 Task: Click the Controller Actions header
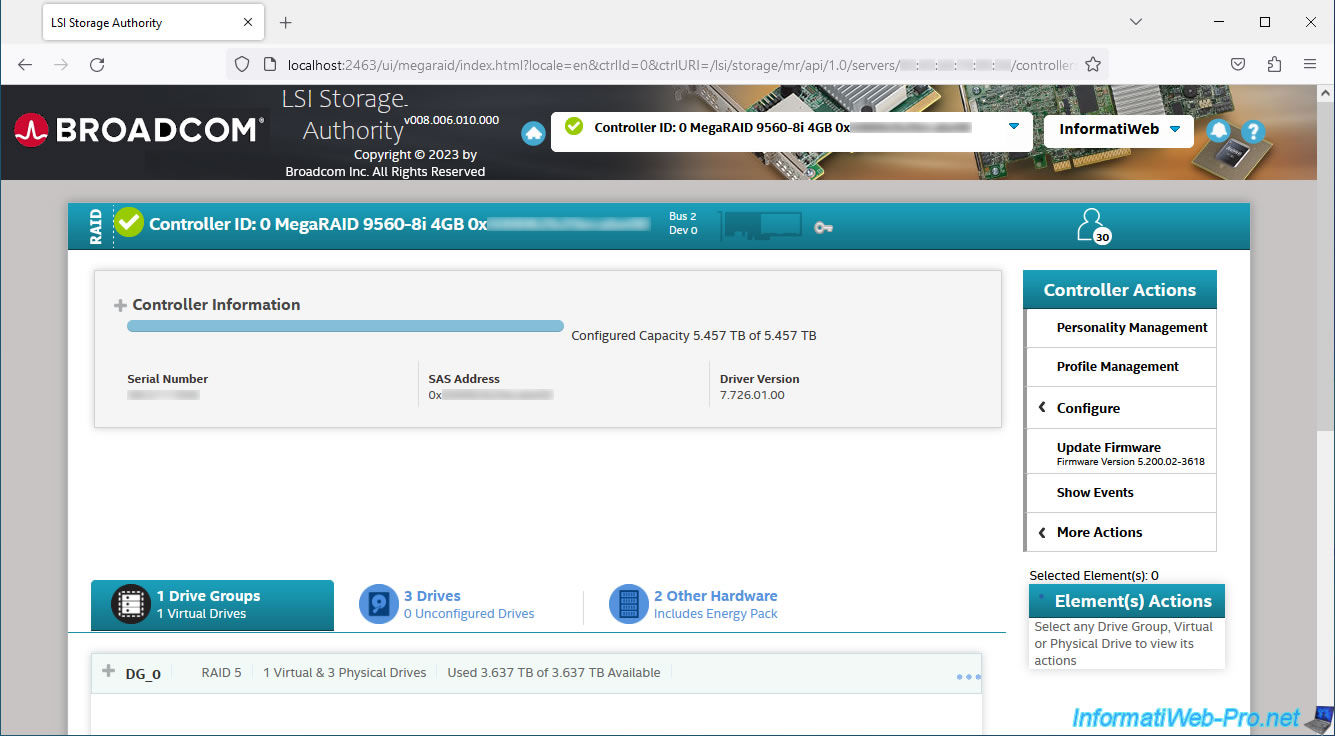pyautogui.click(x=1120, y=290)
